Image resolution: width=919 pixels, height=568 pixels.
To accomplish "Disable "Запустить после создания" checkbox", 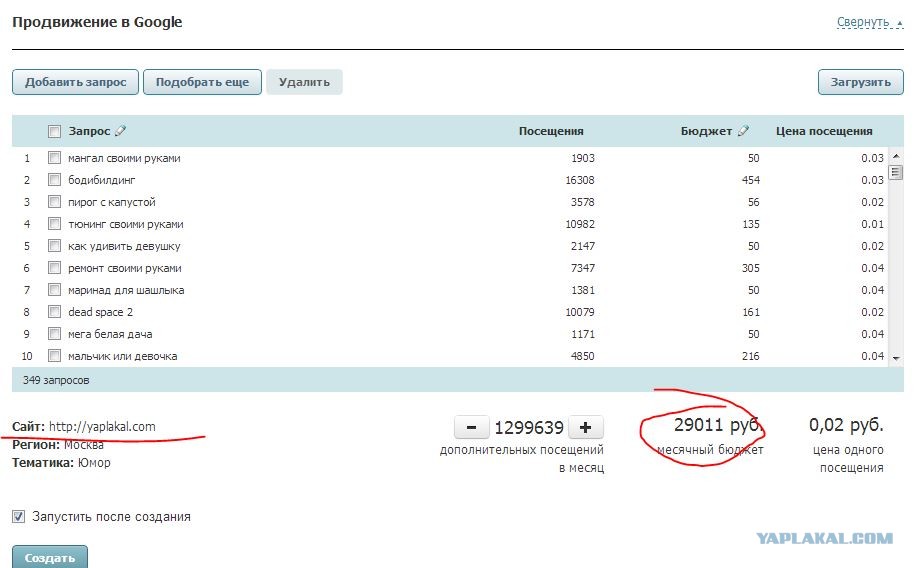I will [19, 517].
